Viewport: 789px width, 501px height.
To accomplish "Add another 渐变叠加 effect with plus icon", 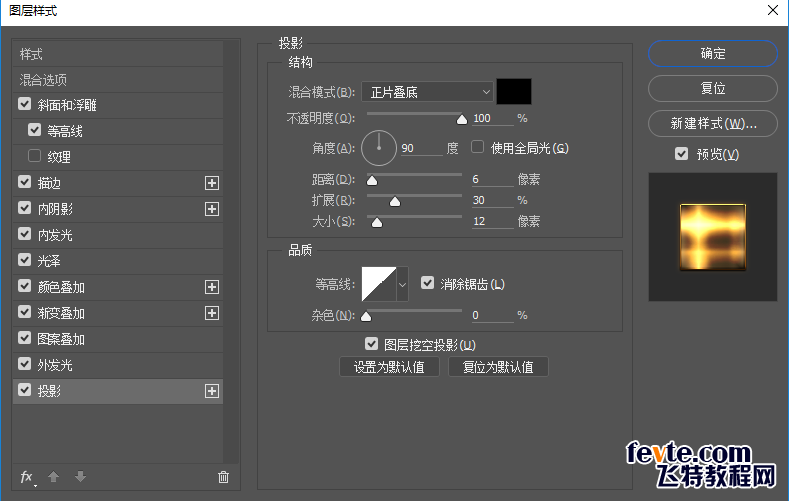I will click(212, 313).
